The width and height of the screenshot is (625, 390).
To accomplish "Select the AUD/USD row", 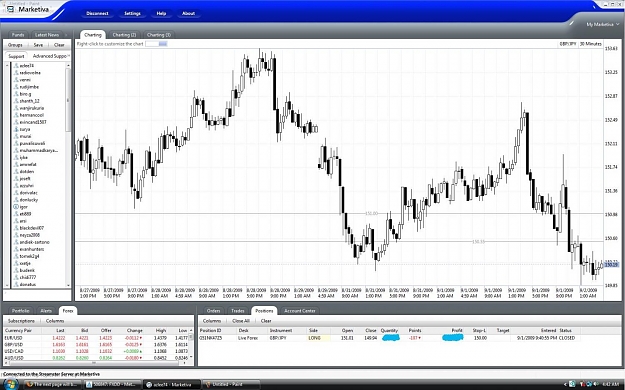I will point(96,358).
